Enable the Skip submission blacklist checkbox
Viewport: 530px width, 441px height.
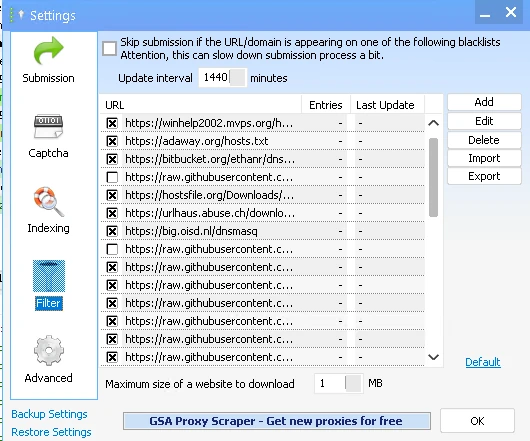[x=110, y=48]
